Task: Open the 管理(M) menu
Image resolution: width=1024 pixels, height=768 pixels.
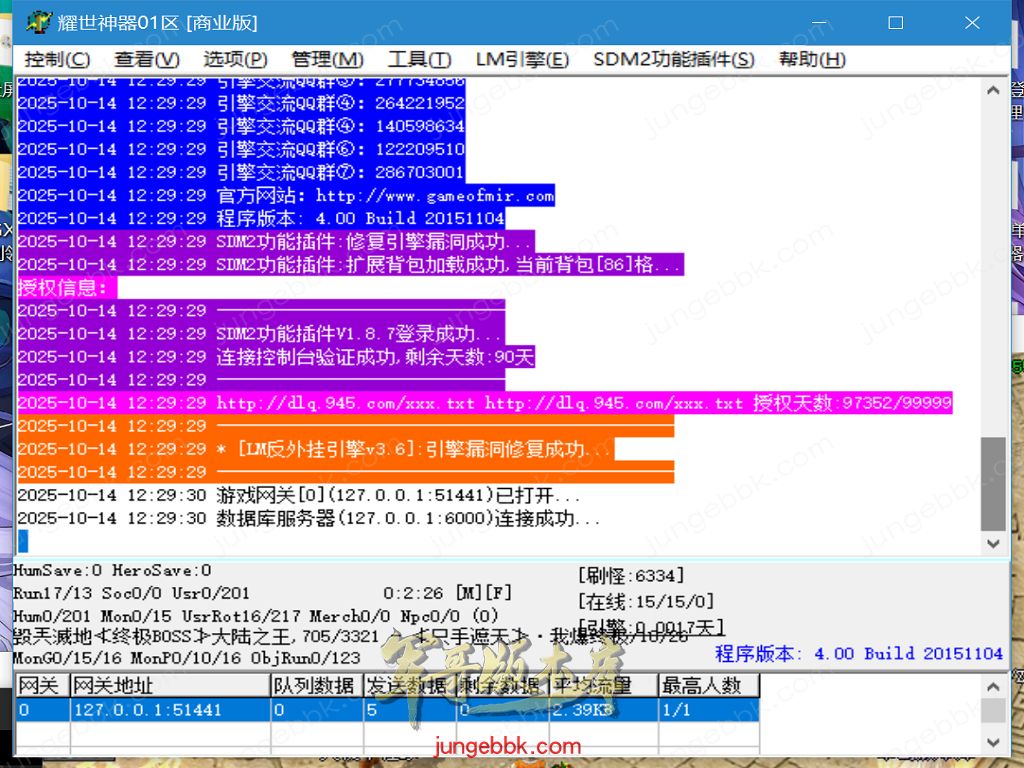Action: (x=327, y=60)
